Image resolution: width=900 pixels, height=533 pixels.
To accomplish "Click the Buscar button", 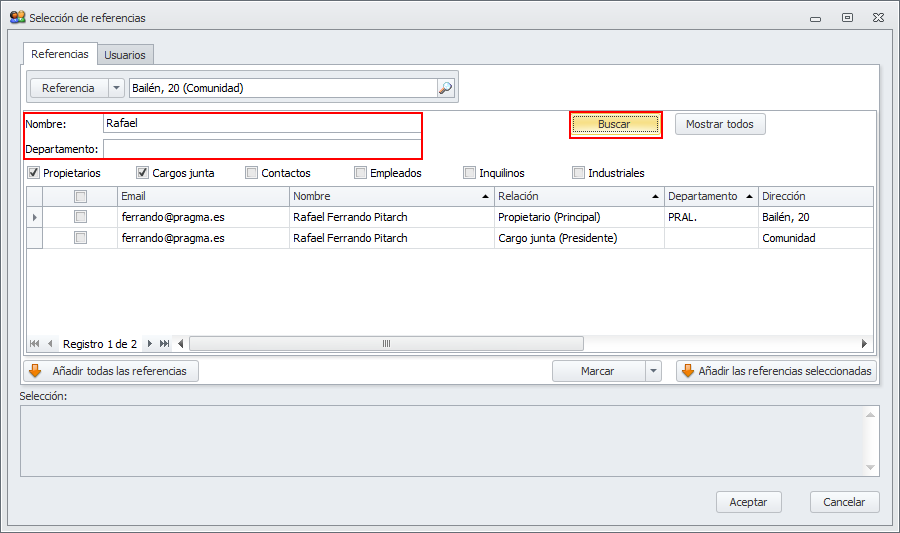I will pos(615,124).
